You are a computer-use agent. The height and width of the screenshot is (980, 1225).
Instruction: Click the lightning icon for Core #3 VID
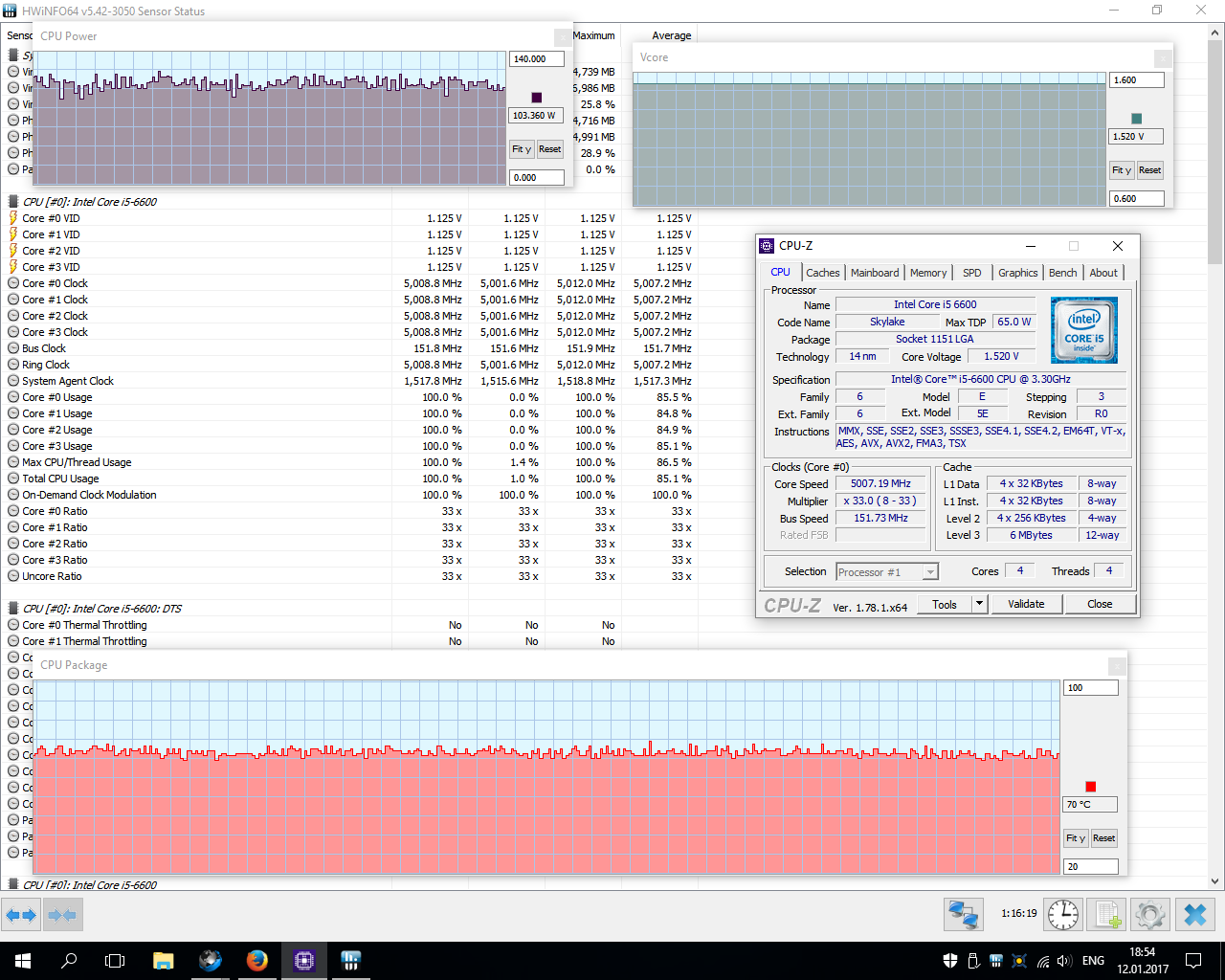click(13, 267)
